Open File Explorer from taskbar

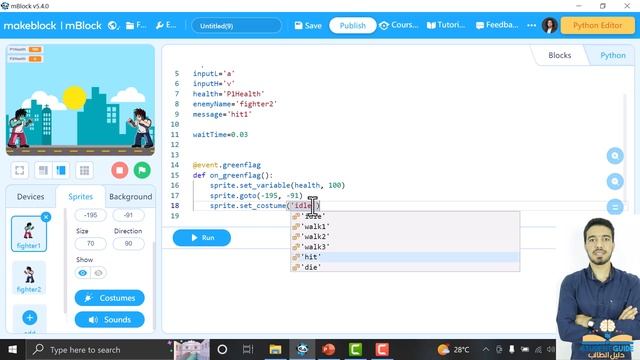[275, 350]
